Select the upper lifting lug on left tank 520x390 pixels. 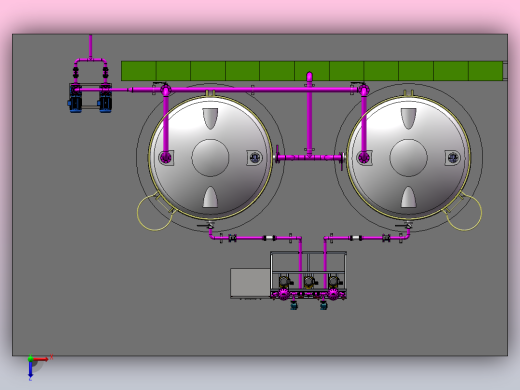[210, 118]
